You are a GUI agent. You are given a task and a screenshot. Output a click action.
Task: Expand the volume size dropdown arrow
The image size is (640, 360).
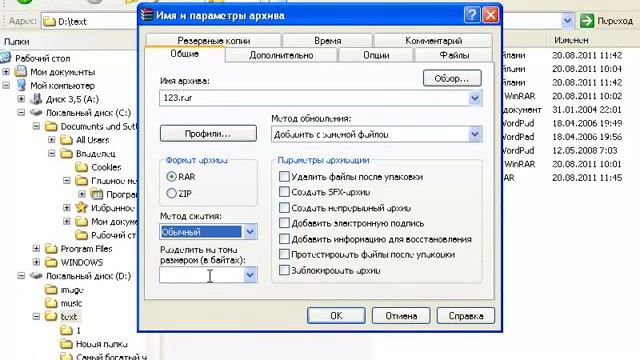[250, 275]
